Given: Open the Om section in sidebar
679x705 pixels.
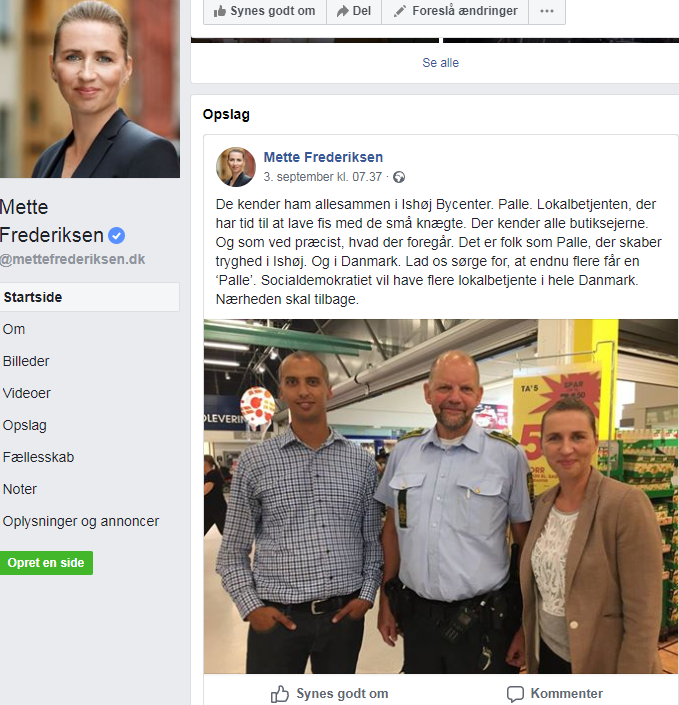Looking at the screenshot, I should click(14, 329).
